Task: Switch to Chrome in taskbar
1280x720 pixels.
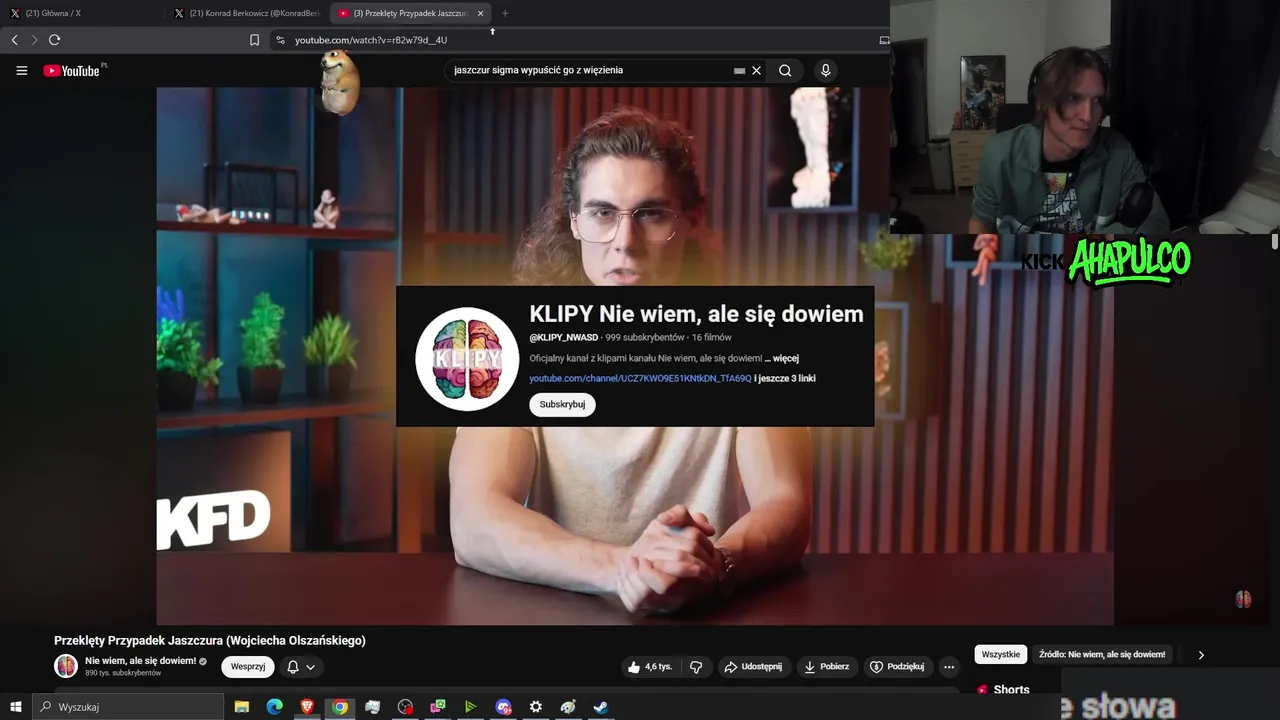Action: [340, 707]
